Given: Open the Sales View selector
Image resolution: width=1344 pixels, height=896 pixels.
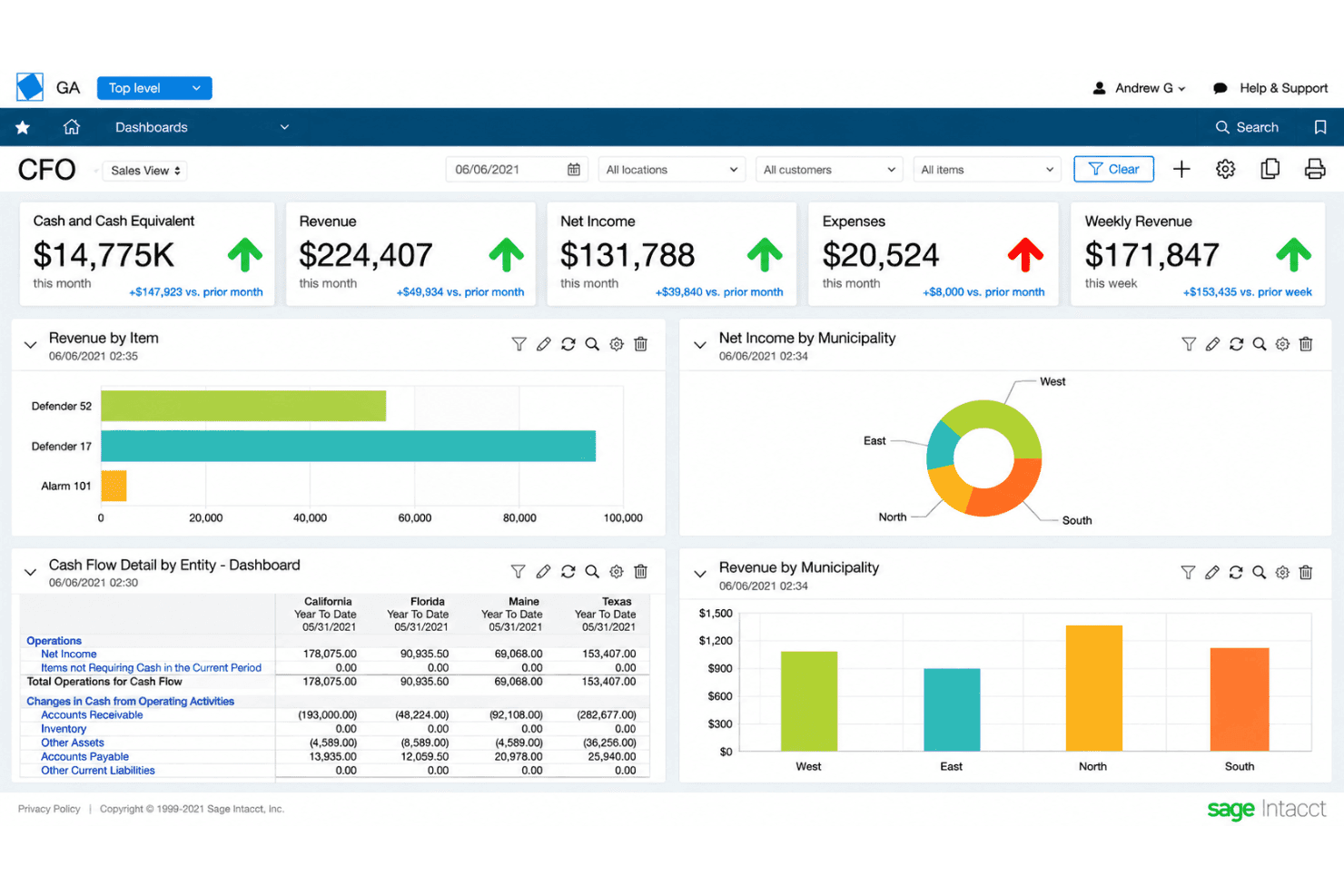Looking at the screenshot, I should 144,171.
